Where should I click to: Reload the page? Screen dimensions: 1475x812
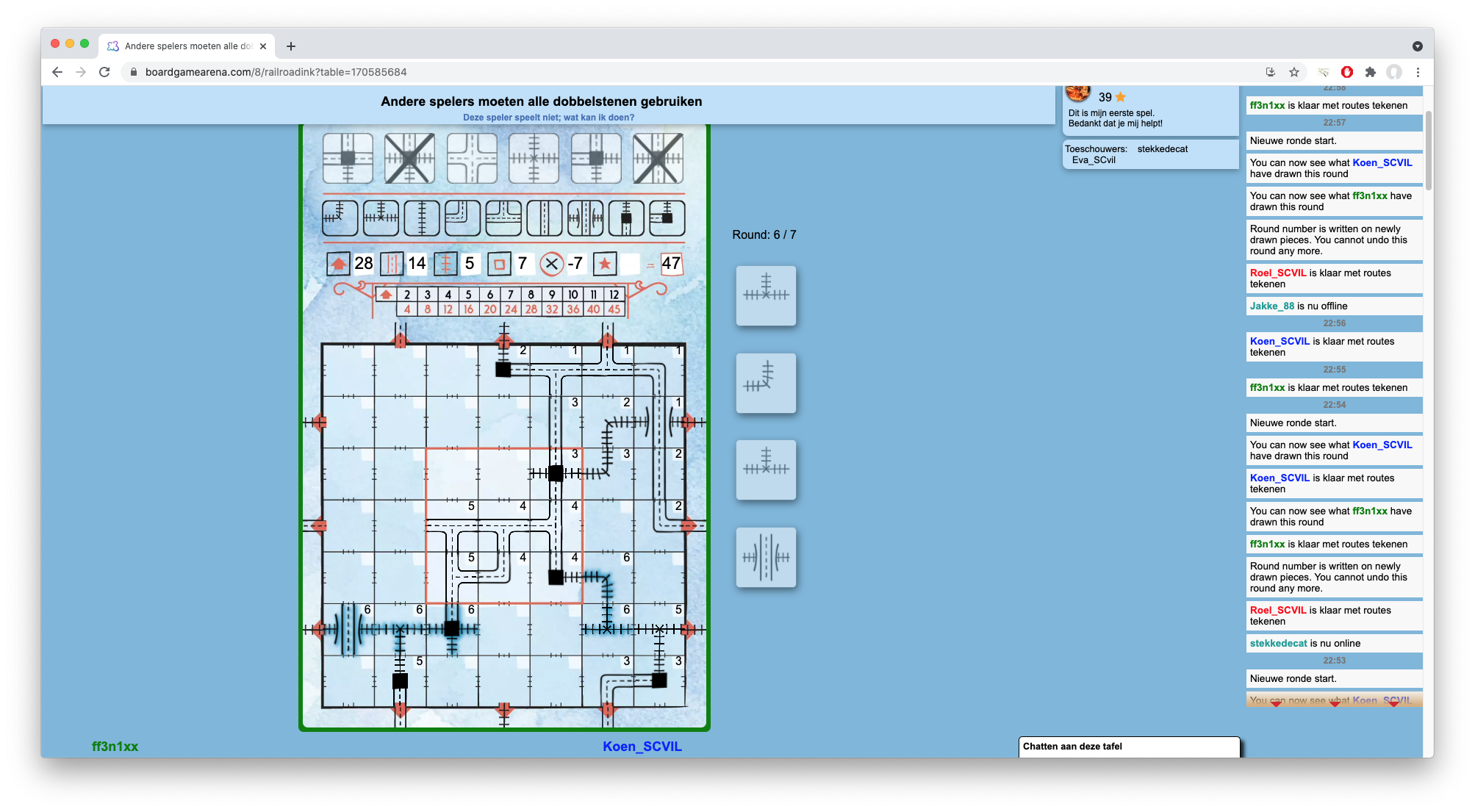[104, 72]
